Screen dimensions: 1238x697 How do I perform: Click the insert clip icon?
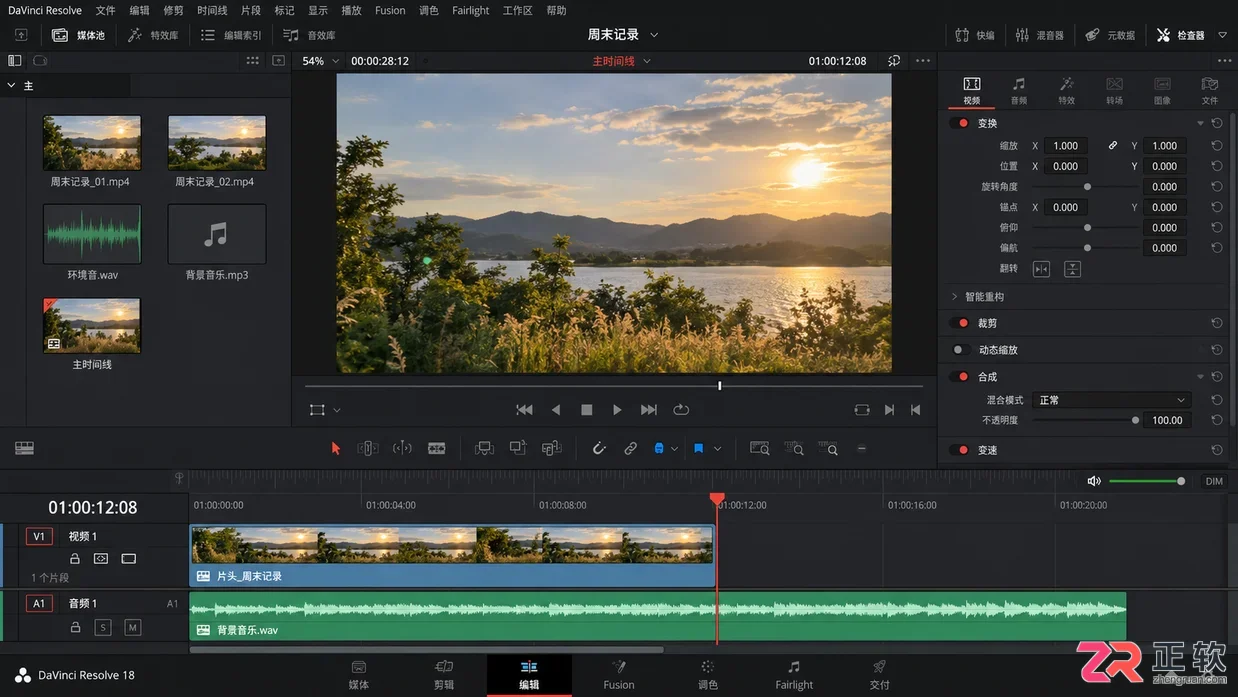click(484, 449)
